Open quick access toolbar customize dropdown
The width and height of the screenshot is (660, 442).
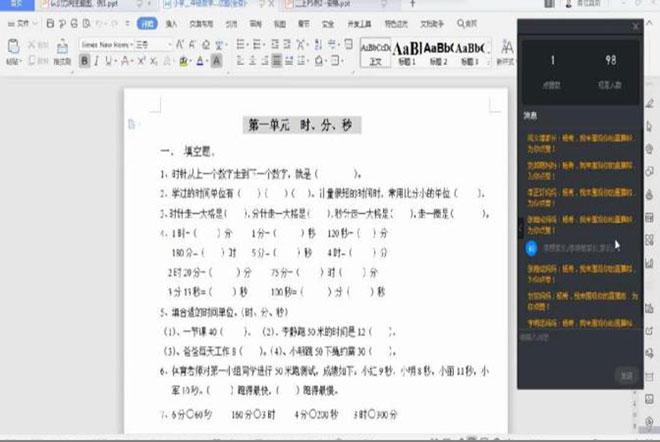[127, 24]
